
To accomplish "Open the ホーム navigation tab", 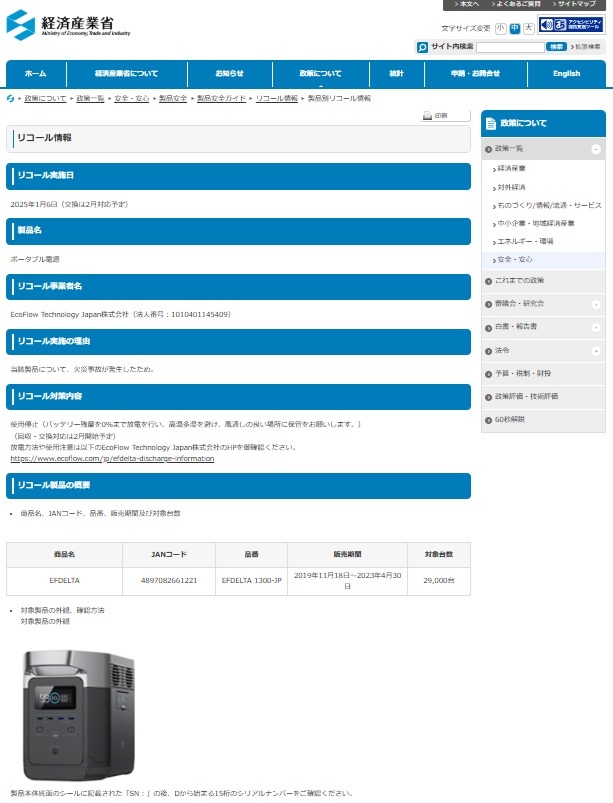I will point(36,74).
